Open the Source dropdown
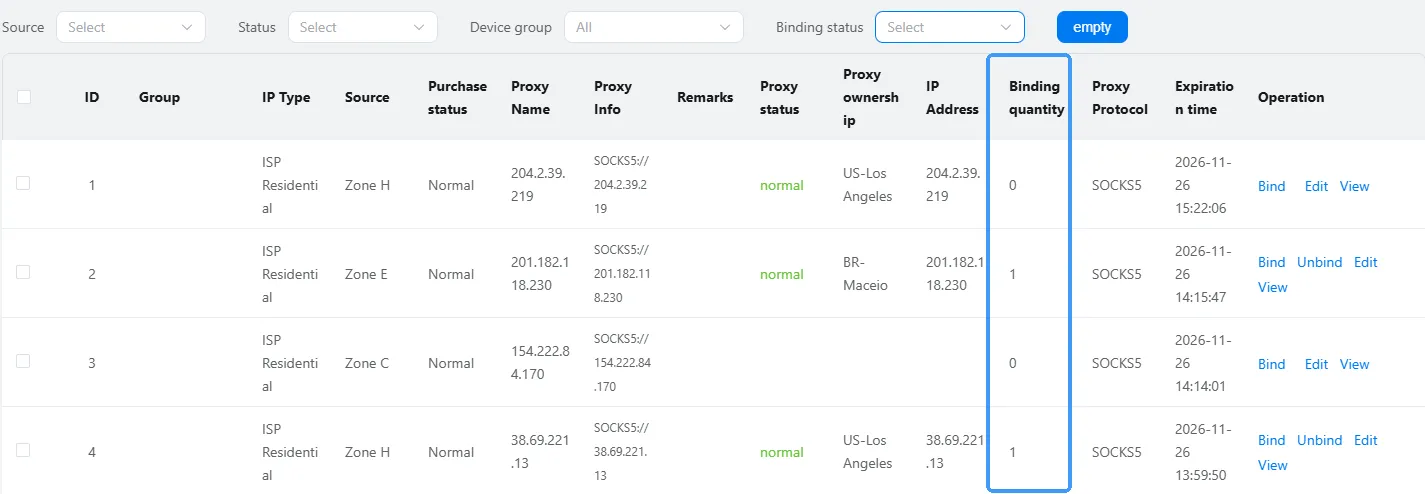This screenshot has height=494, width=1425. [x=131, y=27]
